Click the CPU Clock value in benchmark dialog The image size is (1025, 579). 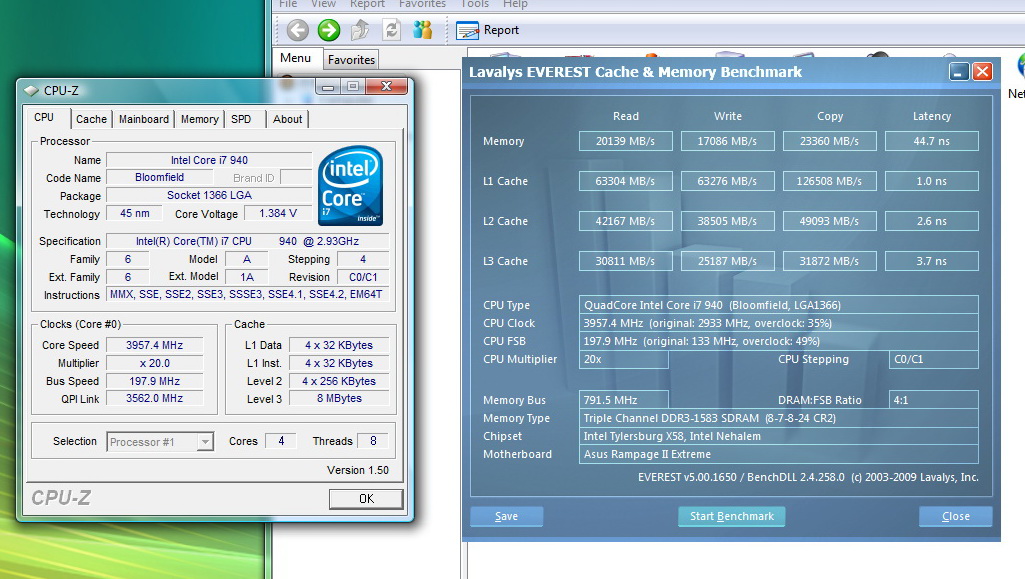coord(779,323)
